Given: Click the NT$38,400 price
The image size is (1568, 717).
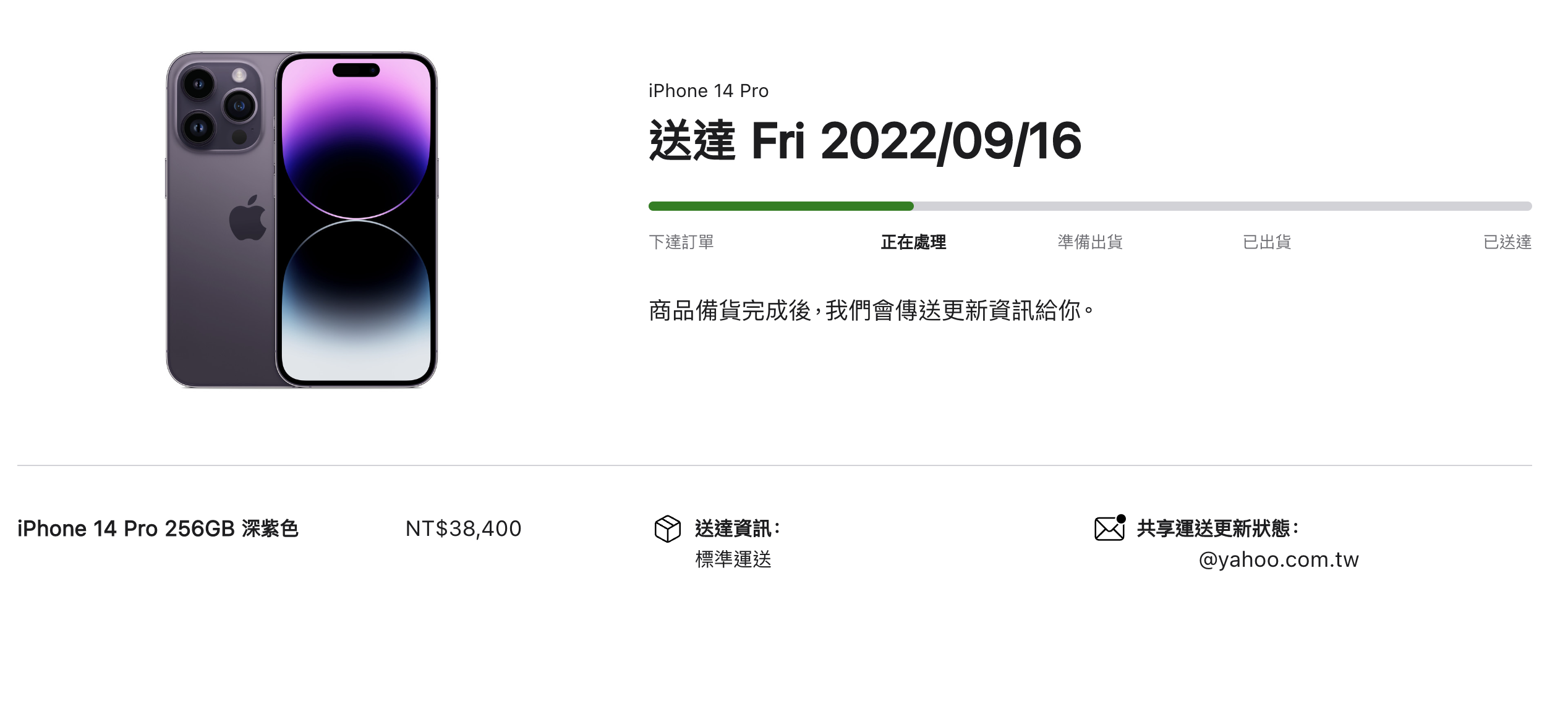Looking at the screenshot, I should [x=463, y=528].
